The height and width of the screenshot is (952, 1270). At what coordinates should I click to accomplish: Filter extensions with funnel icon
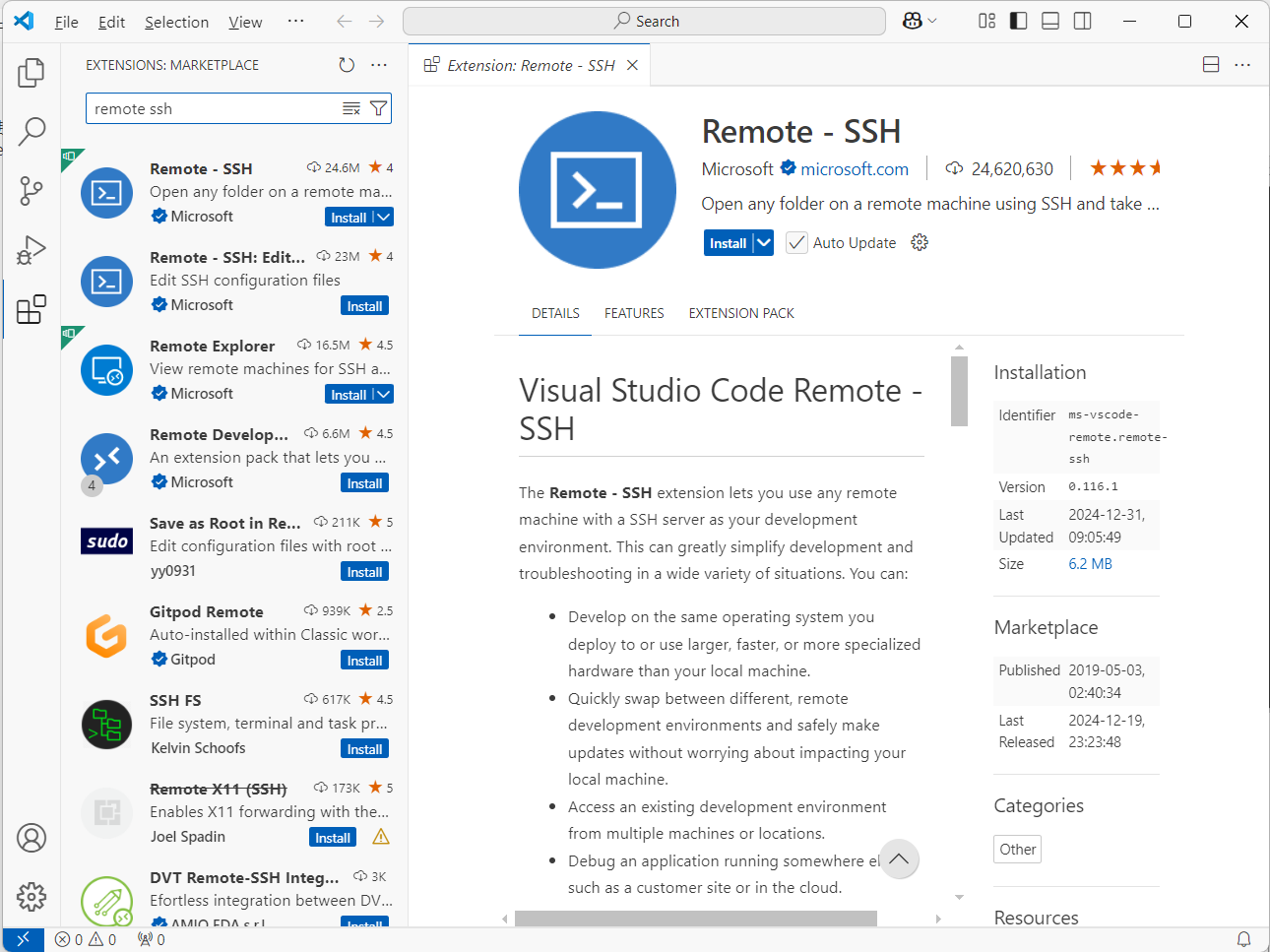pyautogui.click(x=378, y=108)
